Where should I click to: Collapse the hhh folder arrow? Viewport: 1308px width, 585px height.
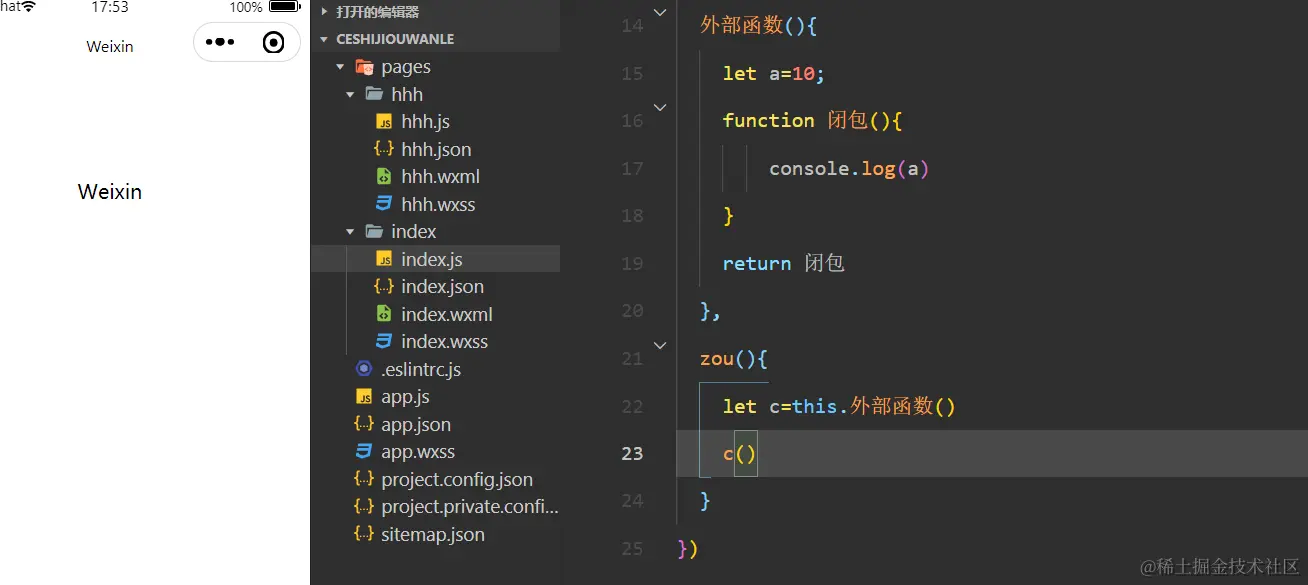pyautogui.click(x=350, y=94)
